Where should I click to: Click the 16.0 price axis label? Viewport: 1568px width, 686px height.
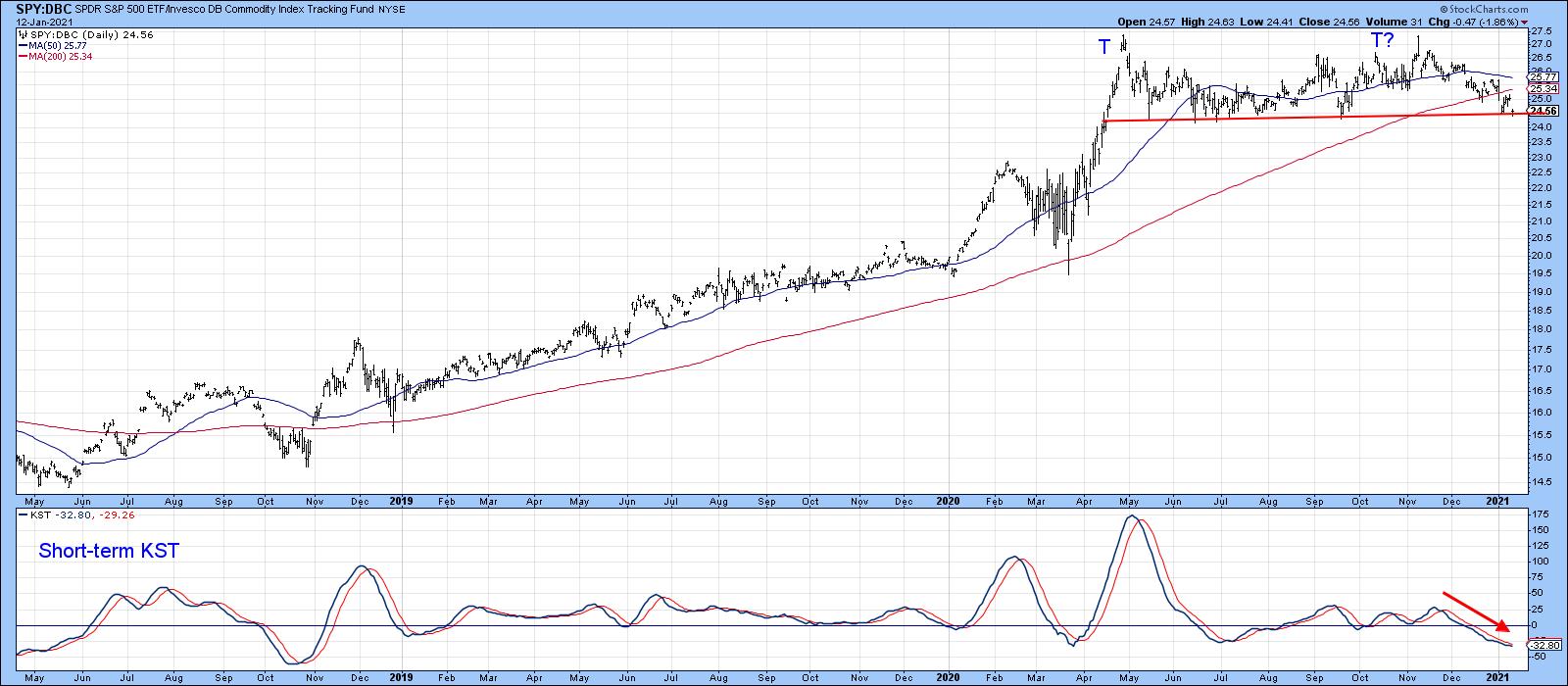coord(1540,412)
